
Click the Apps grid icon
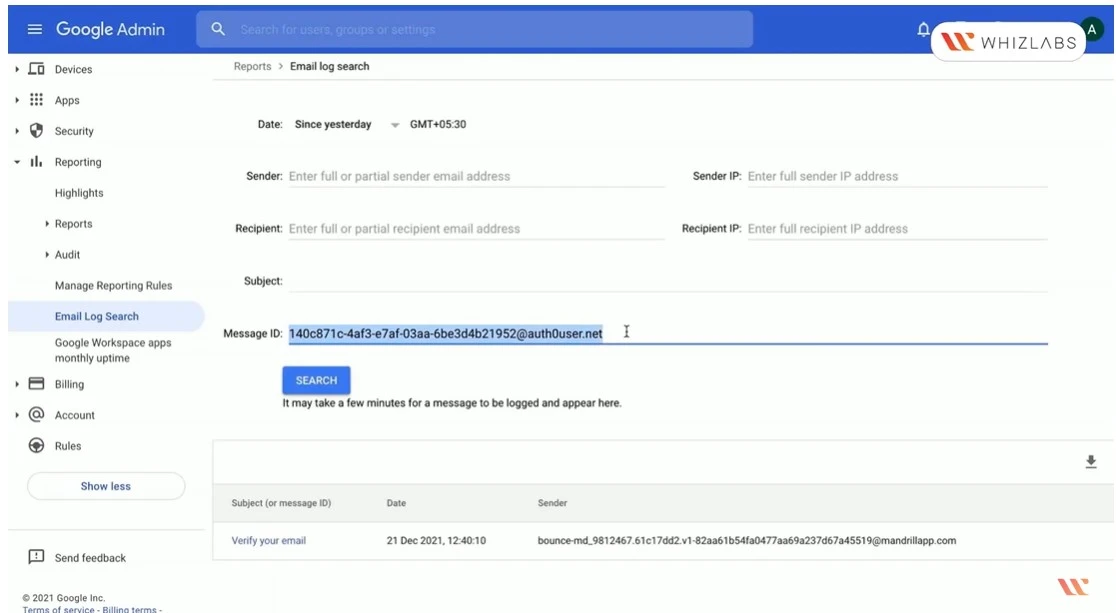point(36,100)
